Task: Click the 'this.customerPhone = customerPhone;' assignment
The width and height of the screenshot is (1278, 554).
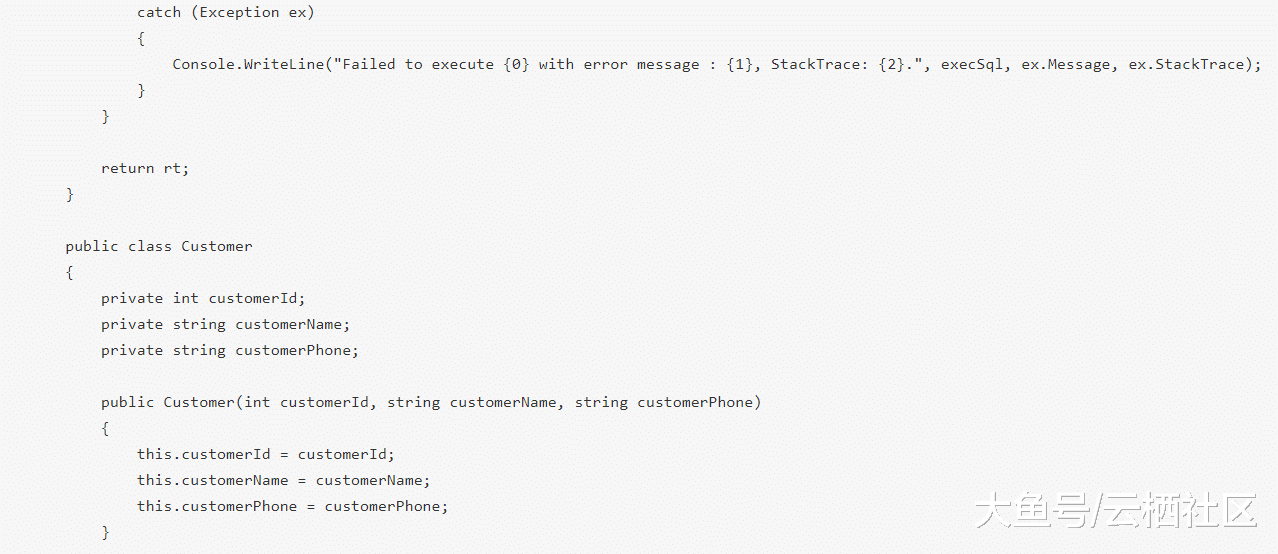Action: 292,506
